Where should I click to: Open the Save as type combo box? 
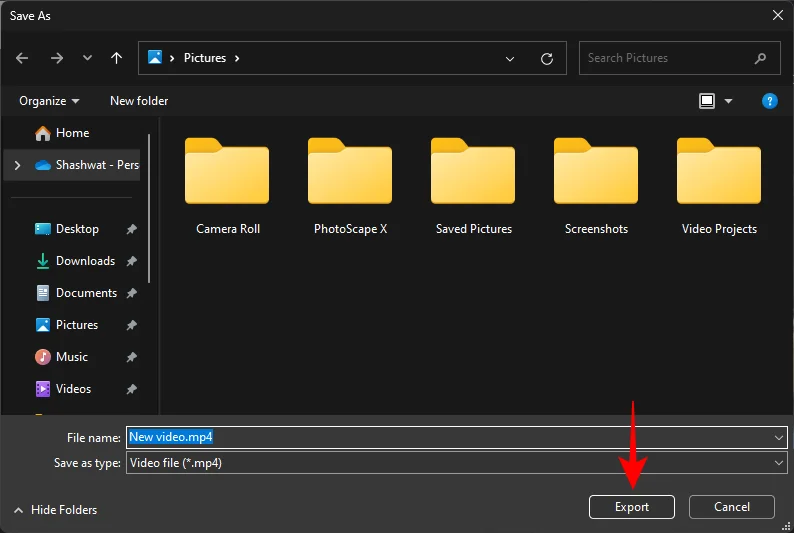coord(457,463)
